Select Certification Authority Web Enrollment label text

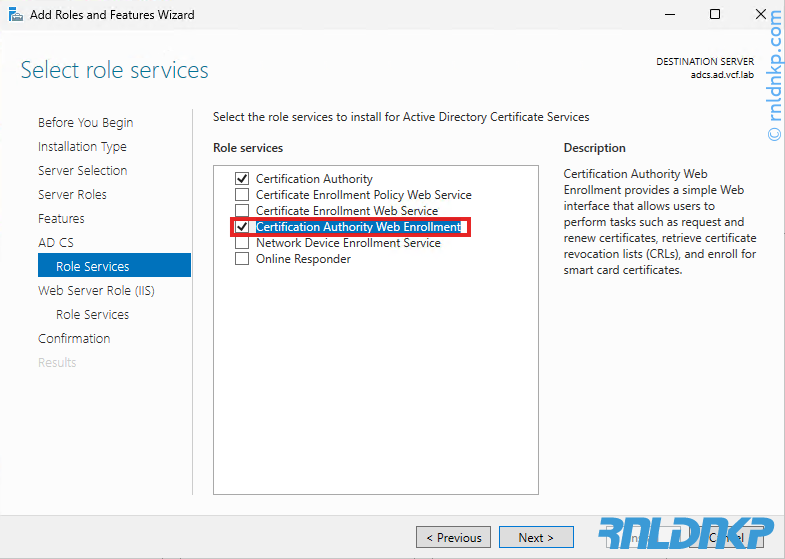tap(358, 227)
